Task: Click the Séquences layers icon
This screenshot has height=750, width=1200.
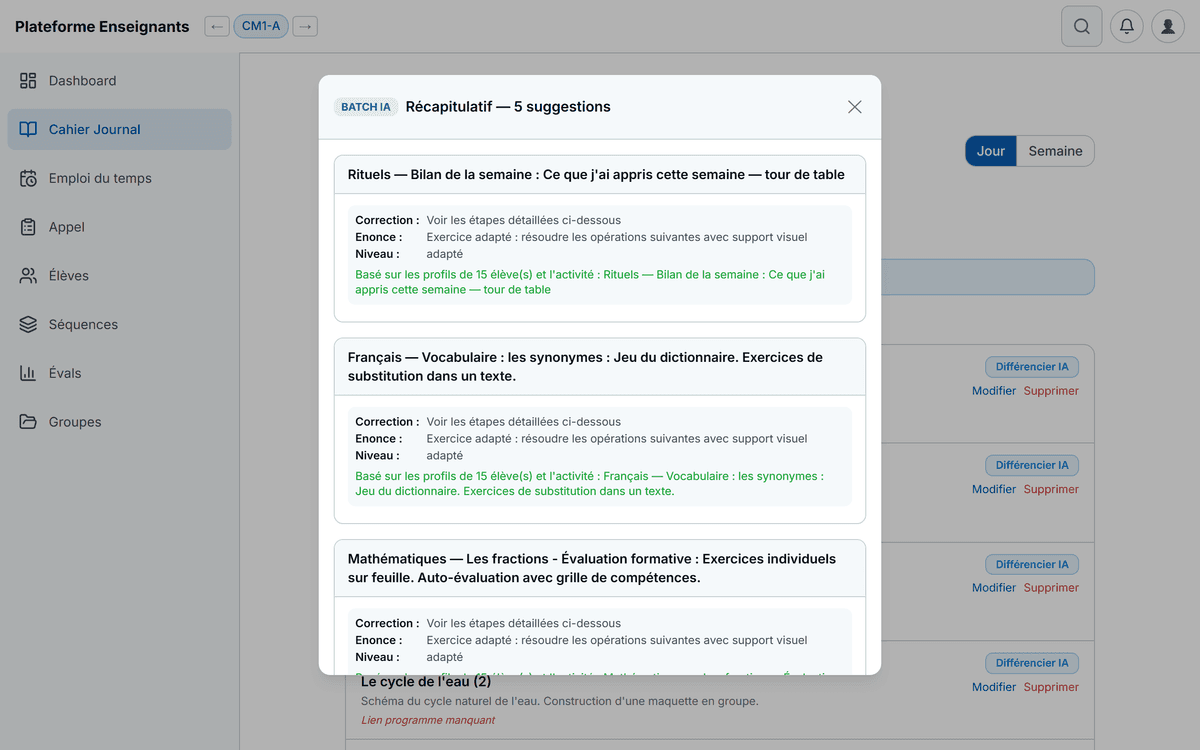Action: click(28, 325)
